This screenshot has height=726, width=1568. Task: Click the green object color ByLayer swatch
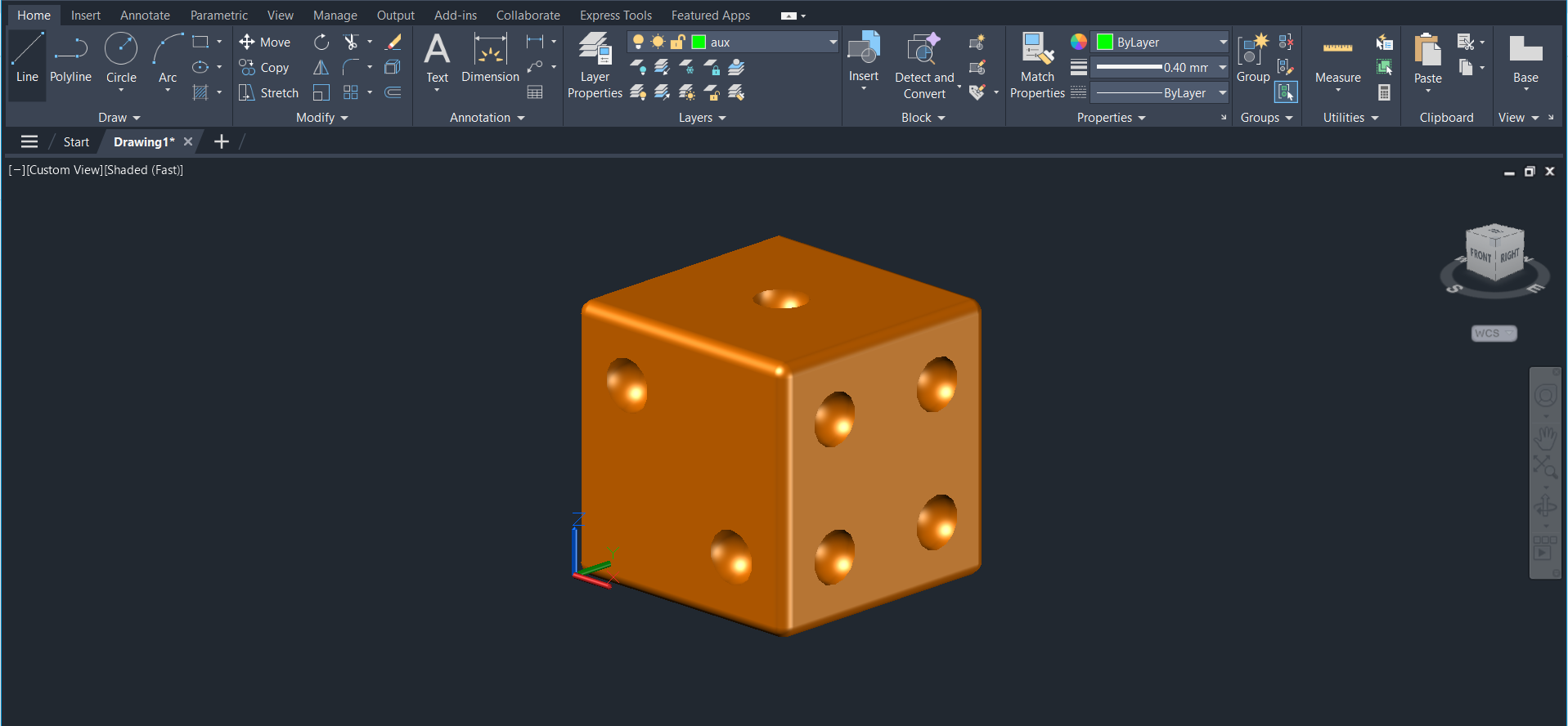(1105, 42)
